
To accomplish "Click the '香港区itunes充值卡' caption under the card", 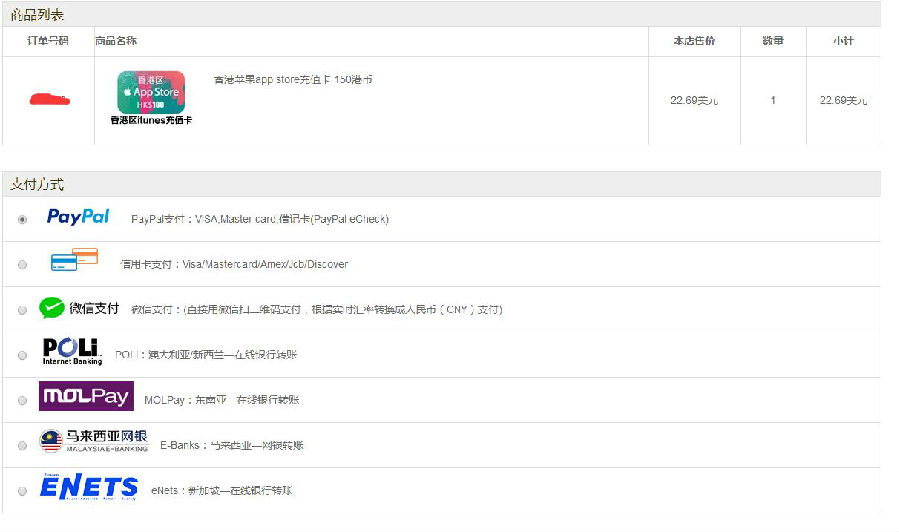I will [x=151, y=120].
